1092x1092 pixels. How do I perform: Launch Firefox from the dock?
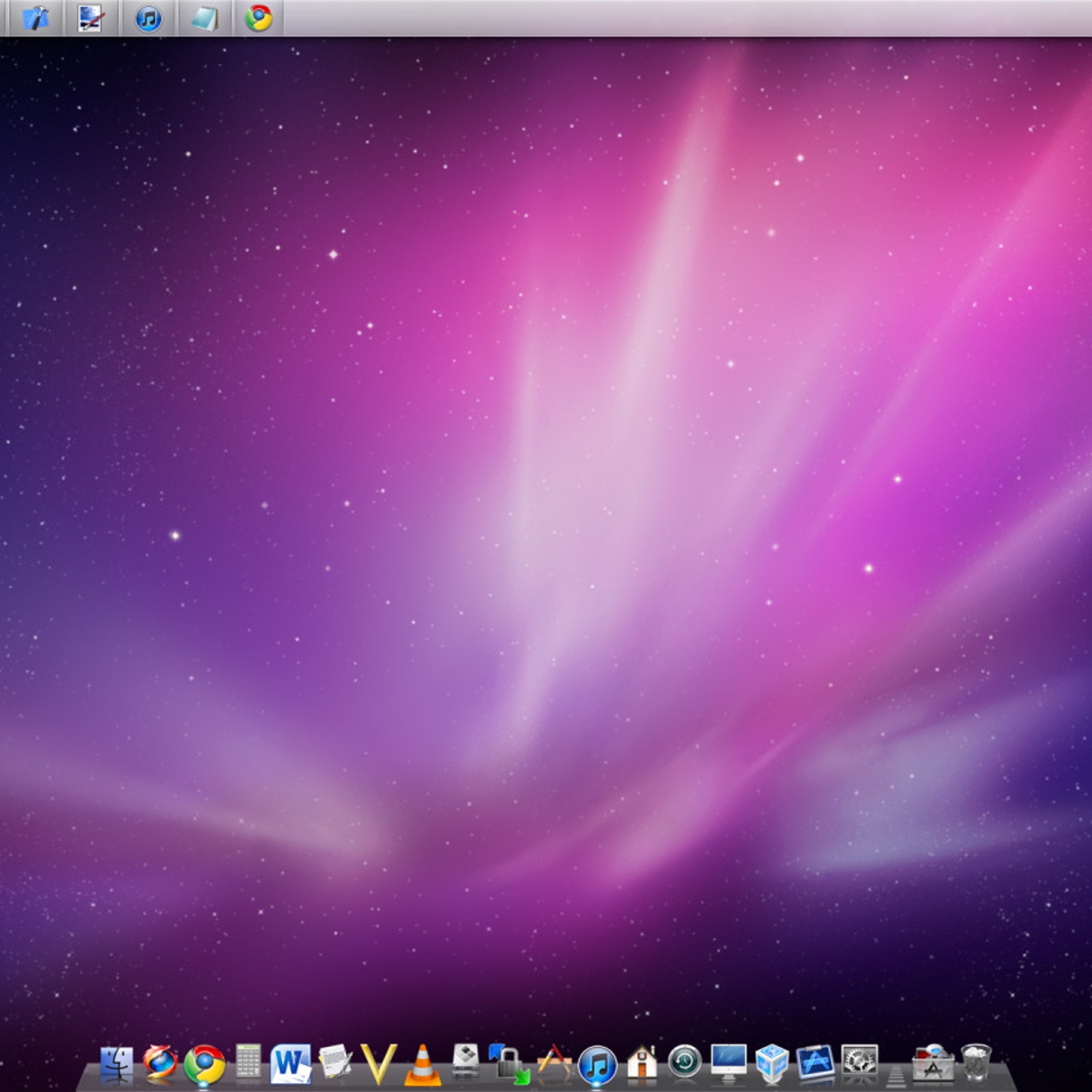[160, 1063]
